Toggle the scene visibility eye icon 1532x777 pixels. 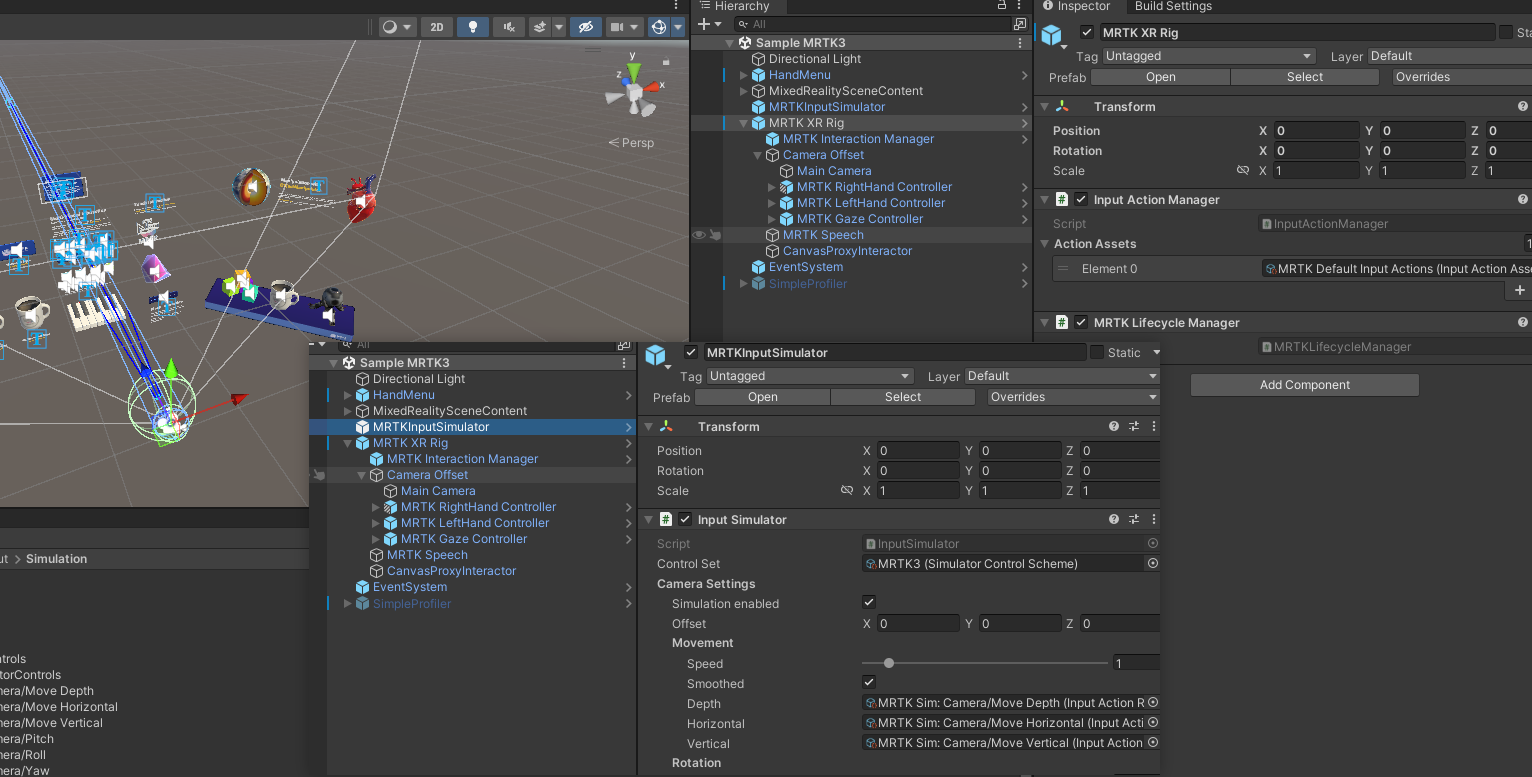point(586,27)
